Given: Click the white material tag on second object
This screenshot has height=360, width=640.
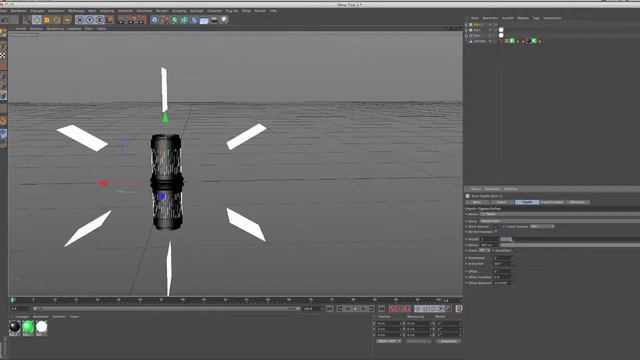Looking at the screenshot, I should (x=501, y=30).
